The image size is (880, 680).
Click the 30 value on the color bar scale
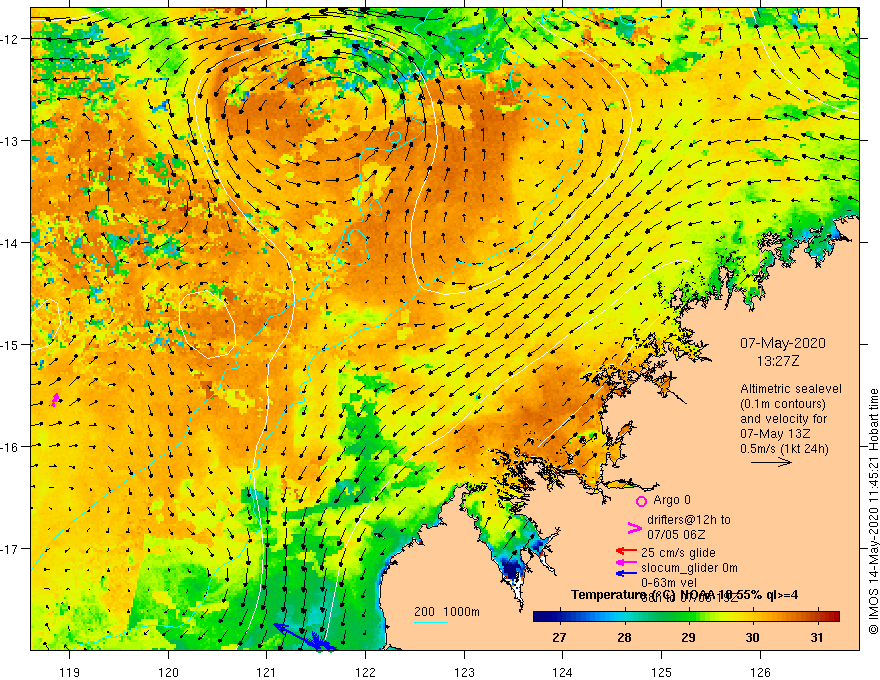(x=753, y=637)
